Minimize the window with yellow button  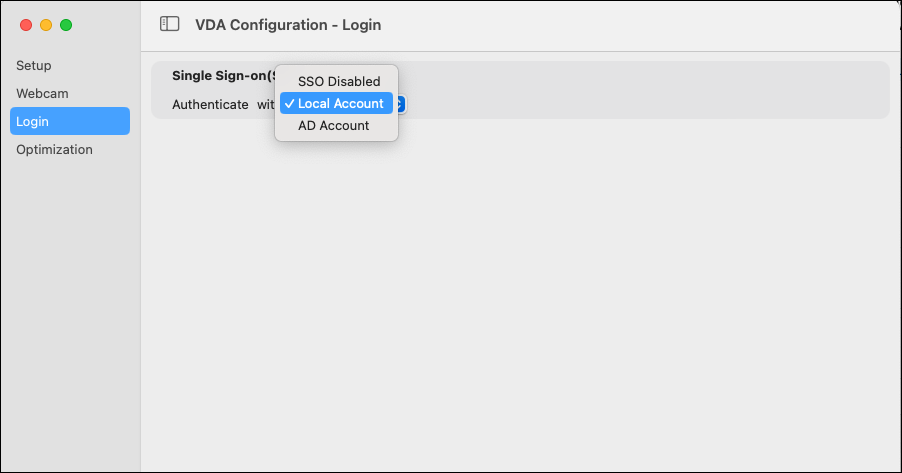pyautogui.click(x=46, y=24)
